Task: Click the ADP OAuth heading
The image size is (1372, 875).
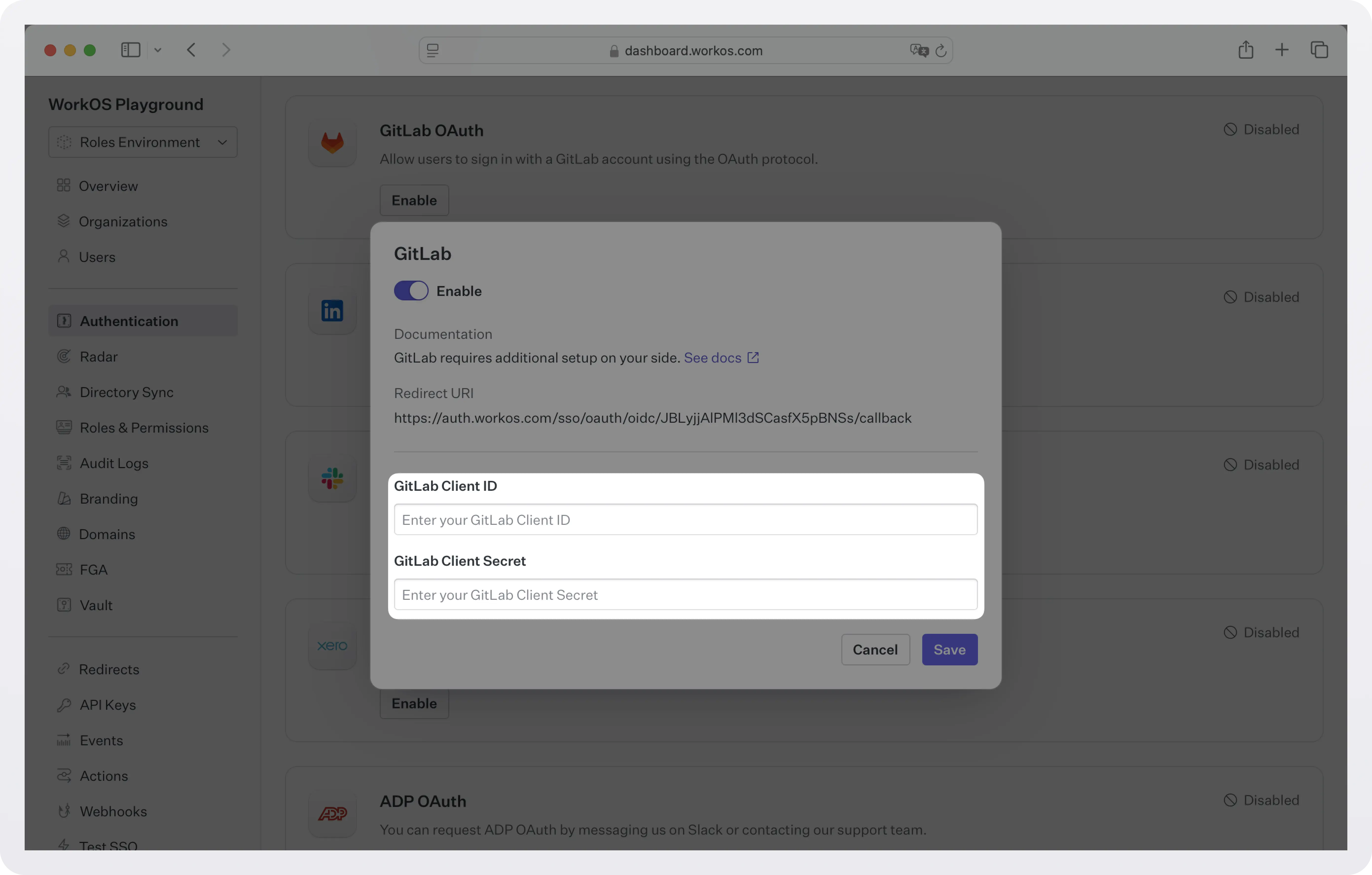Action: pos(423,802)
